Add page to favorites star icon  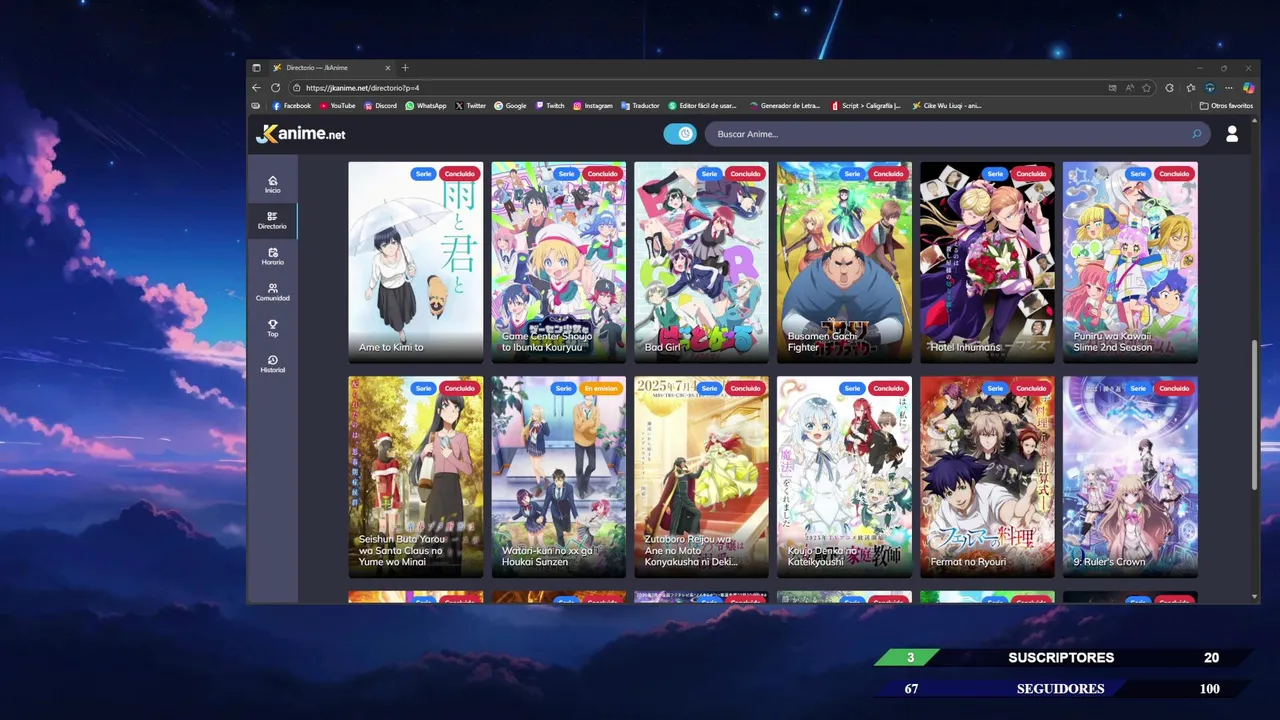coord(1147,88)
